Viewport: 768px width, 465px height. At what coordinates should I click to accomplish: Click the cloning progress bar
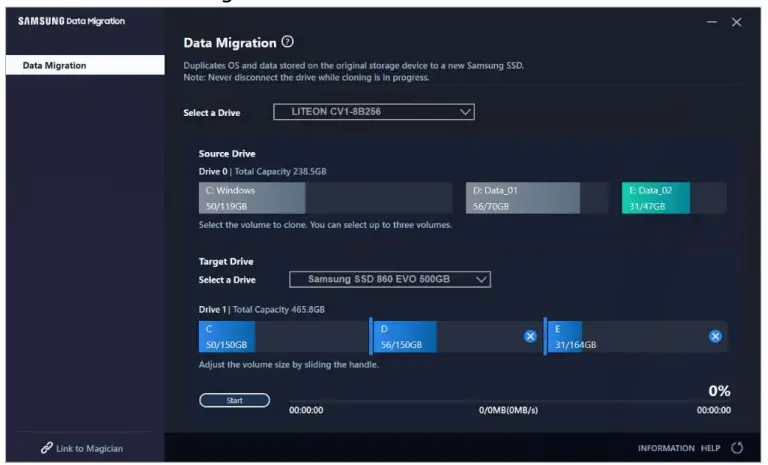[x=509, y=401]
